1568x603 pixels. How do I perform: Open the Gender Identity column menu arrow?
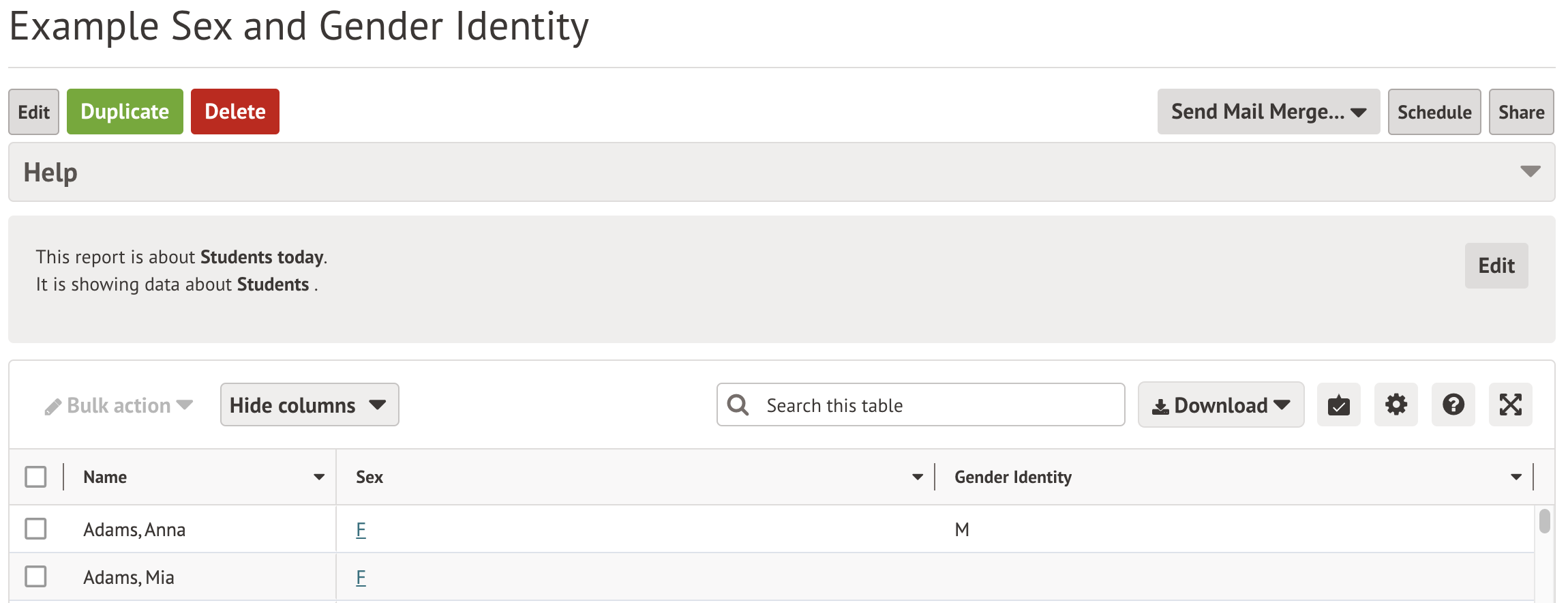(1516, 477)
